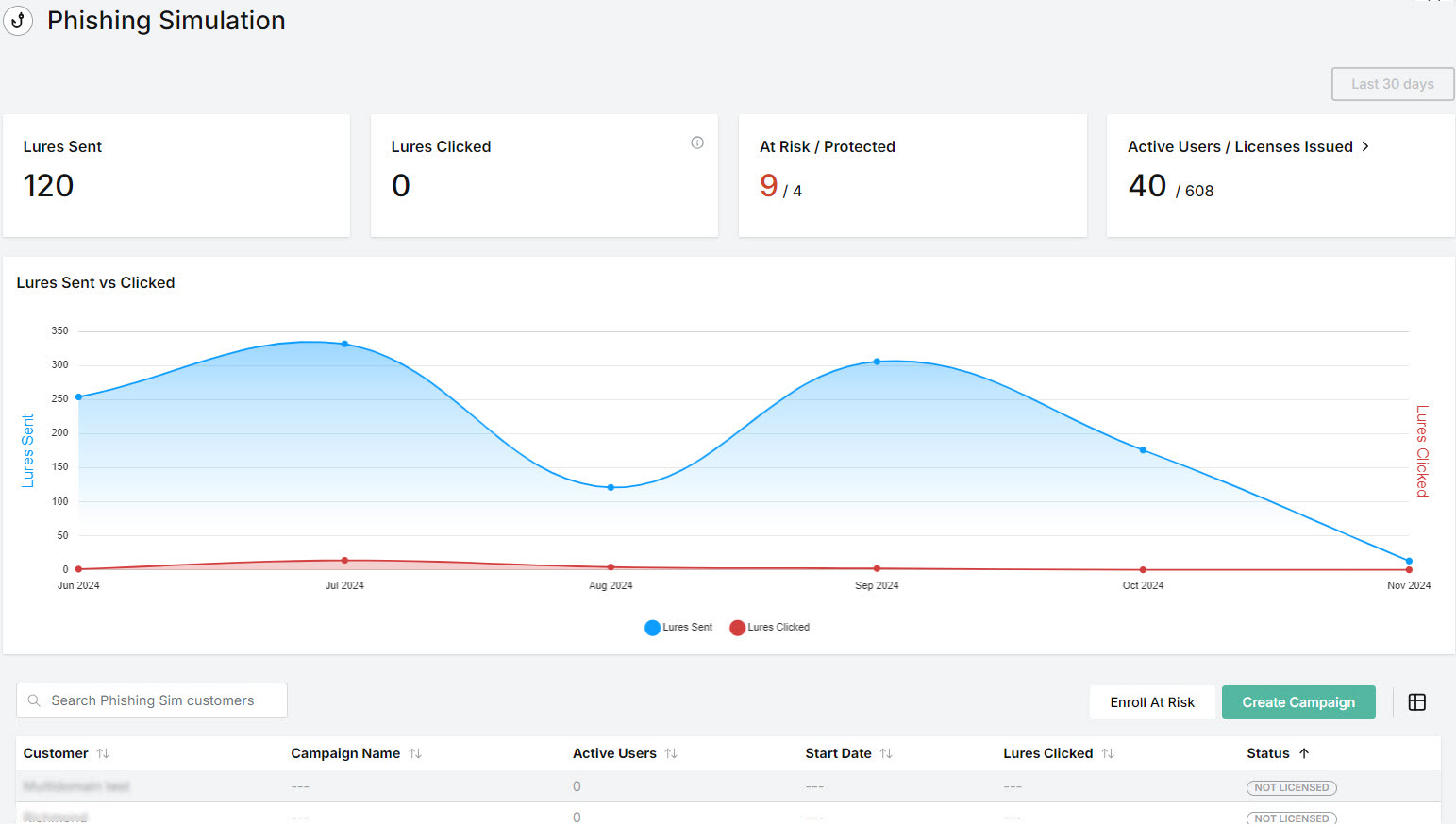1456x826 pixels.
Task: Click the Licenses Issued value 608
Action: pyautogui.click(x=1199, y=191)
